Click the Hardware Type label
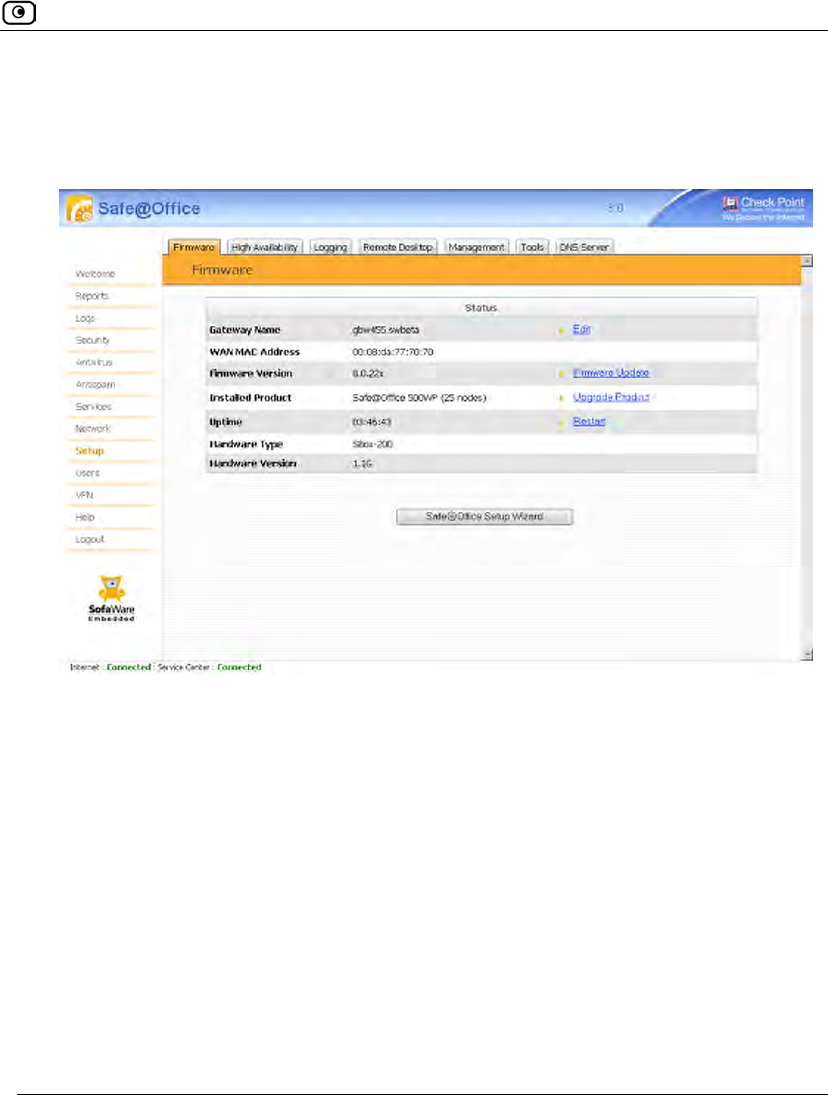This screenshot has width=828, height=1095. (x=246, y=444)
